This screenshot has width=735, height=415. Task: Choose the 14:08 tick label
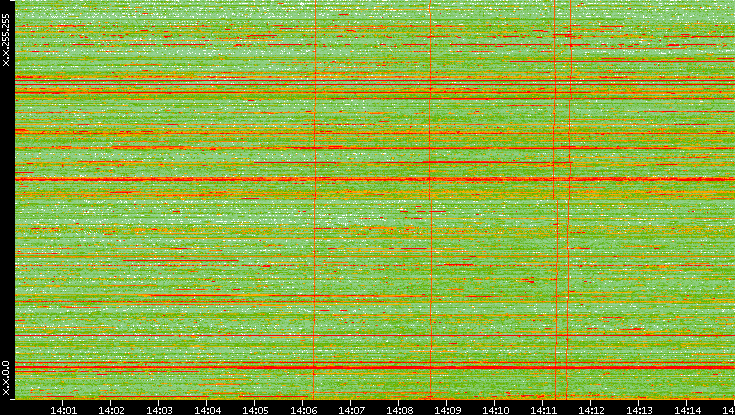[399, 410]
